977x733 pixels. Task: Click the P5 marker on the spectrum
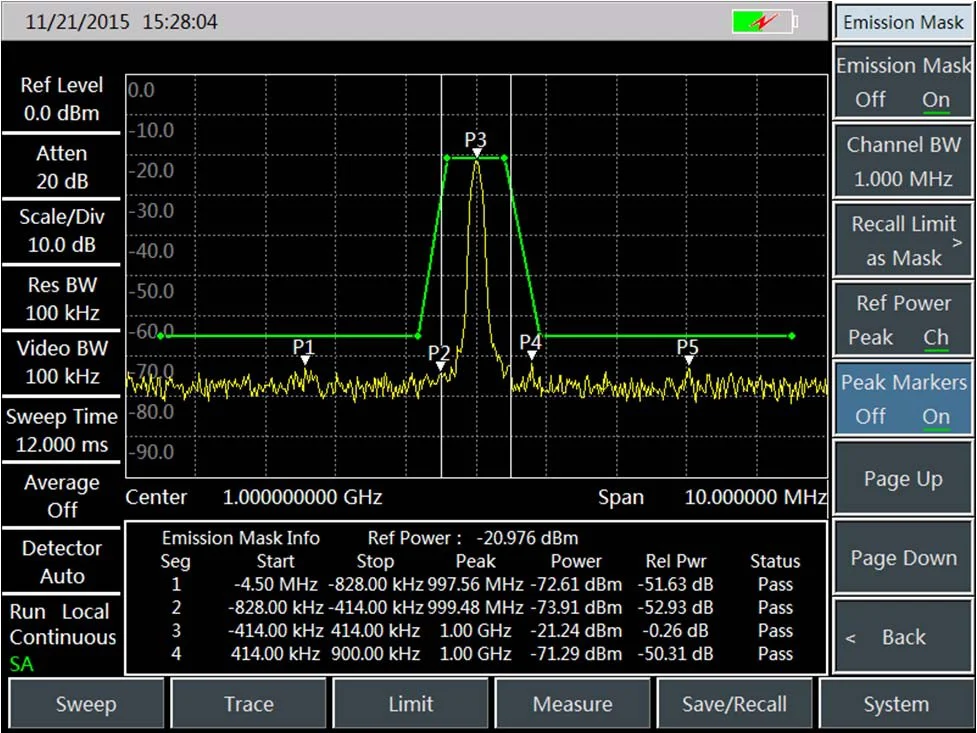688,359
